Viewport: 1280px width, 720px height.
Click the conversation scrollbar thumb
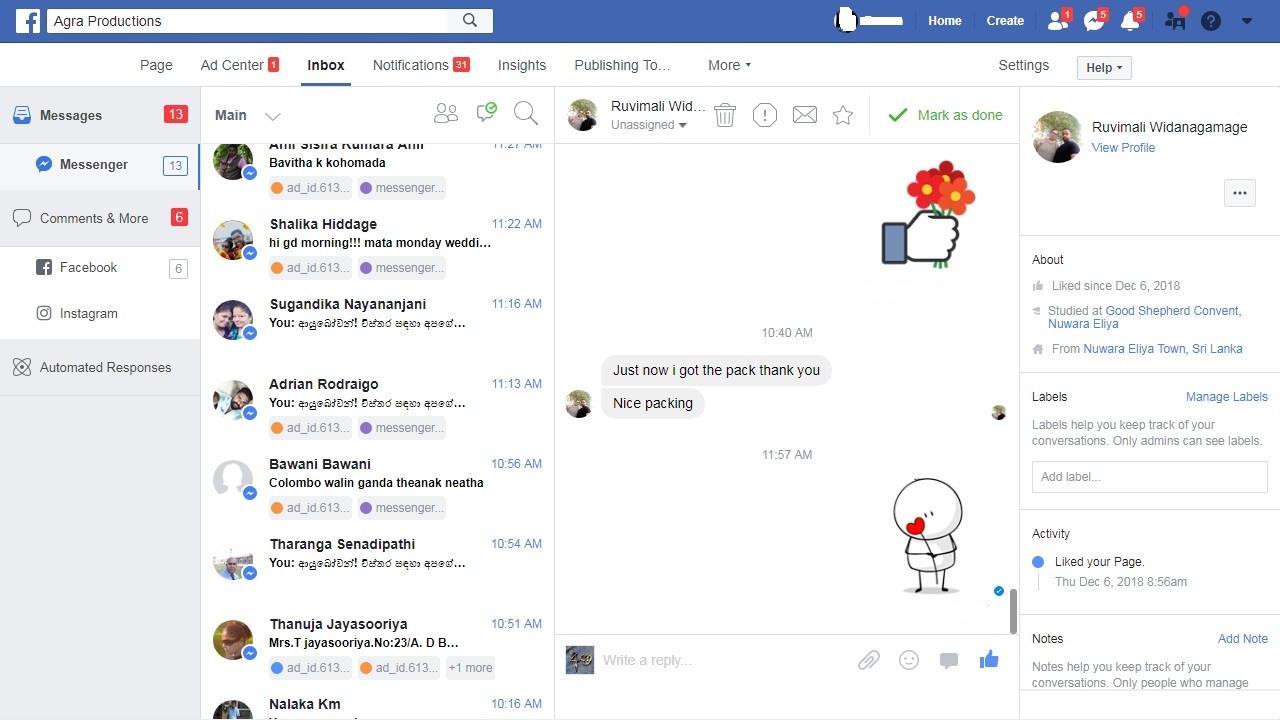pyautogui.click(x=1013, y=611)
